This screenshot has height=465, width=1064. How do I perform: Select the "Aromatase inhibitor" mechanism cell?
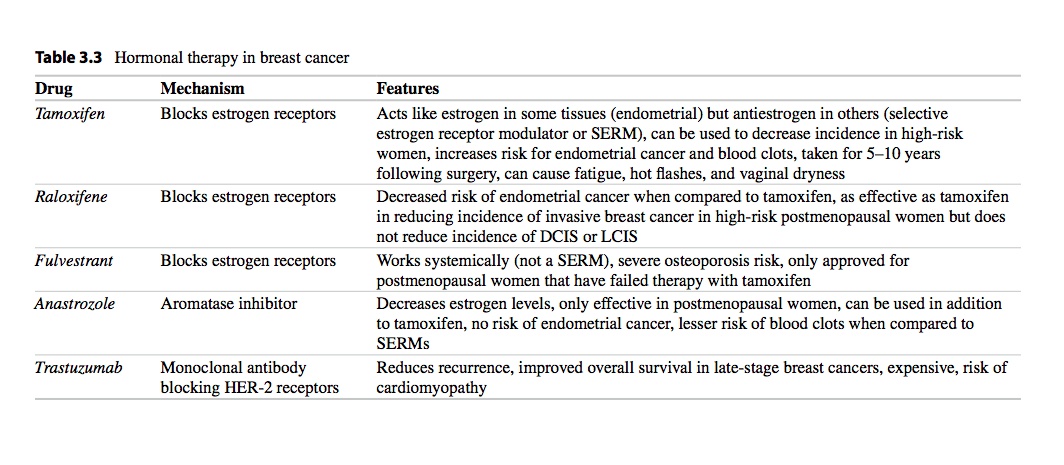229,303
